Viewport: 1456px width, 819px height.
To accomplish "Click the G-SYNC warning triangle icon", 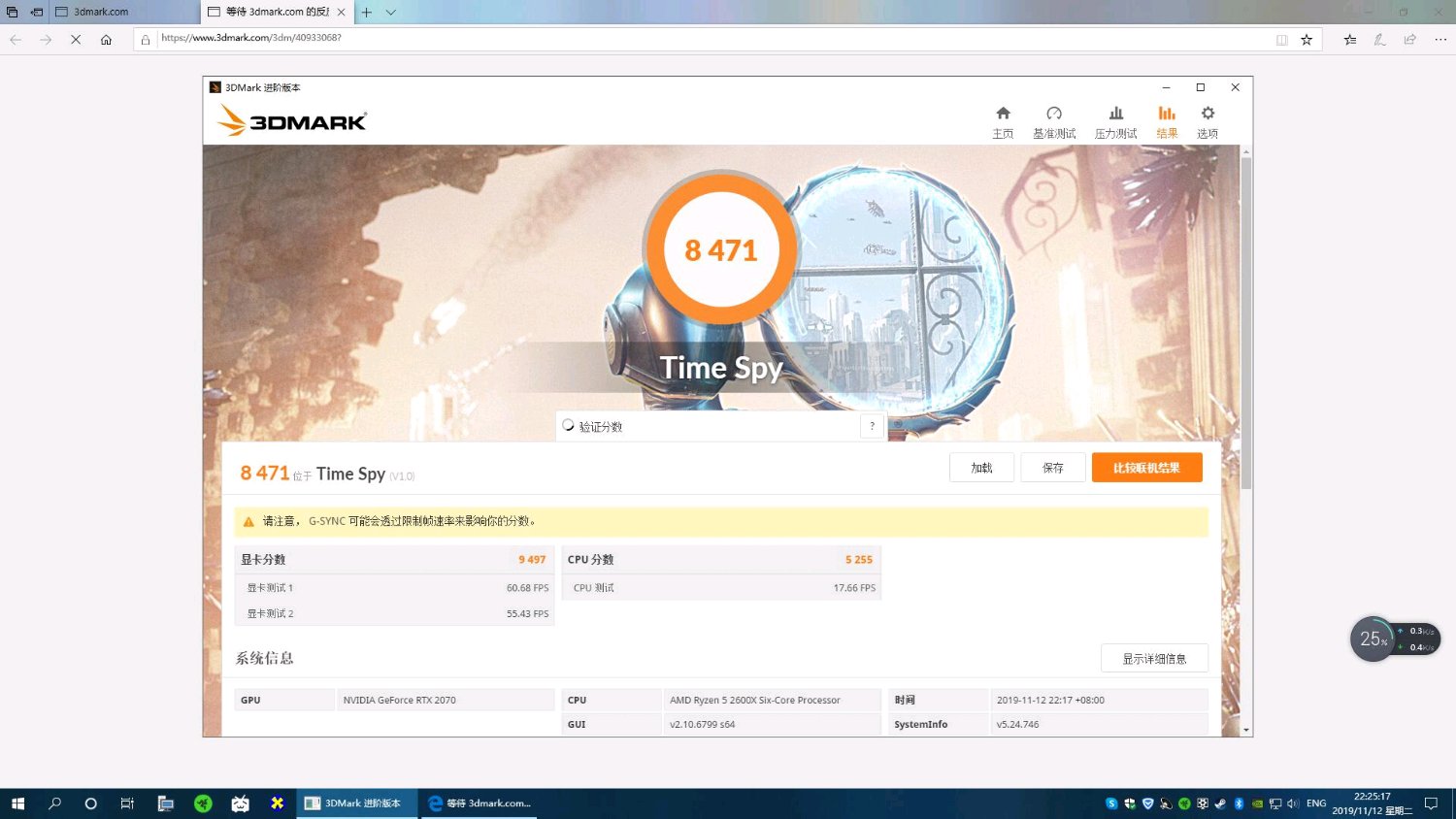I will click(248, 522).
